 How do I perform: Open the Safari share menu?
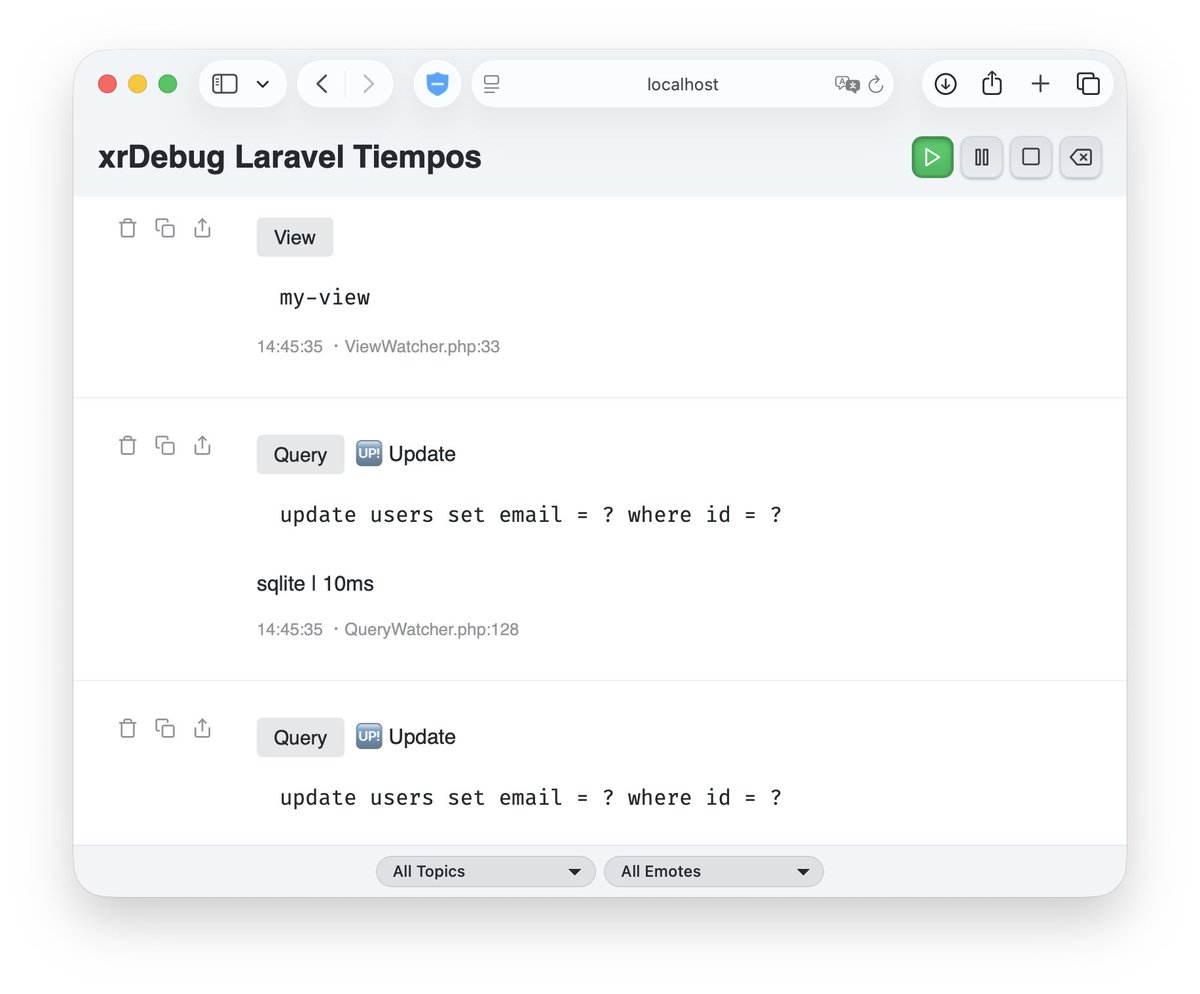992,84
